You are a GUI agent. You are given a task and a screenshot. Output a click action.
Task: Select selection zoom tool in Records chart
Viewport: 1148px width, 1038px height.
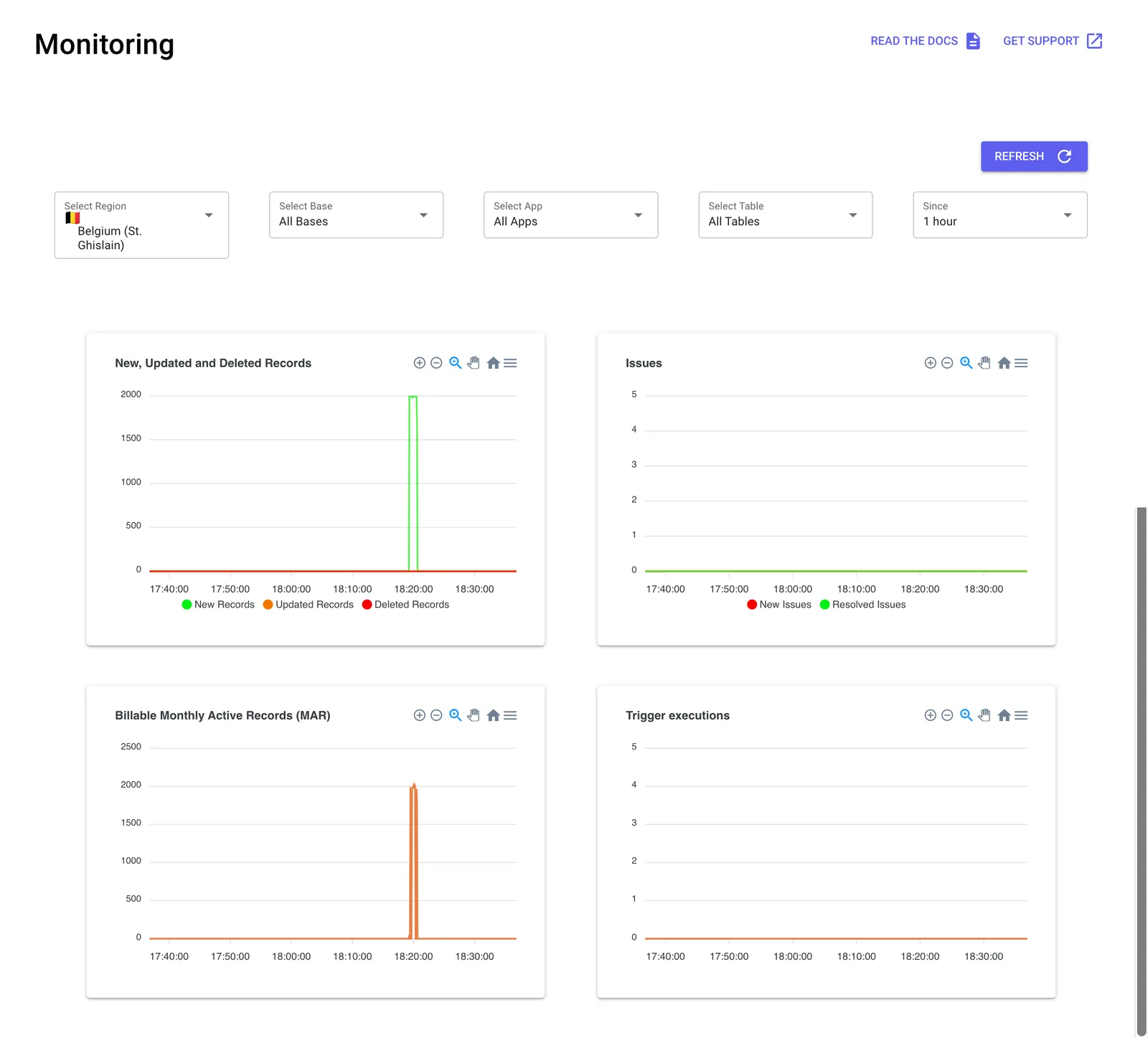pos(456,363)
